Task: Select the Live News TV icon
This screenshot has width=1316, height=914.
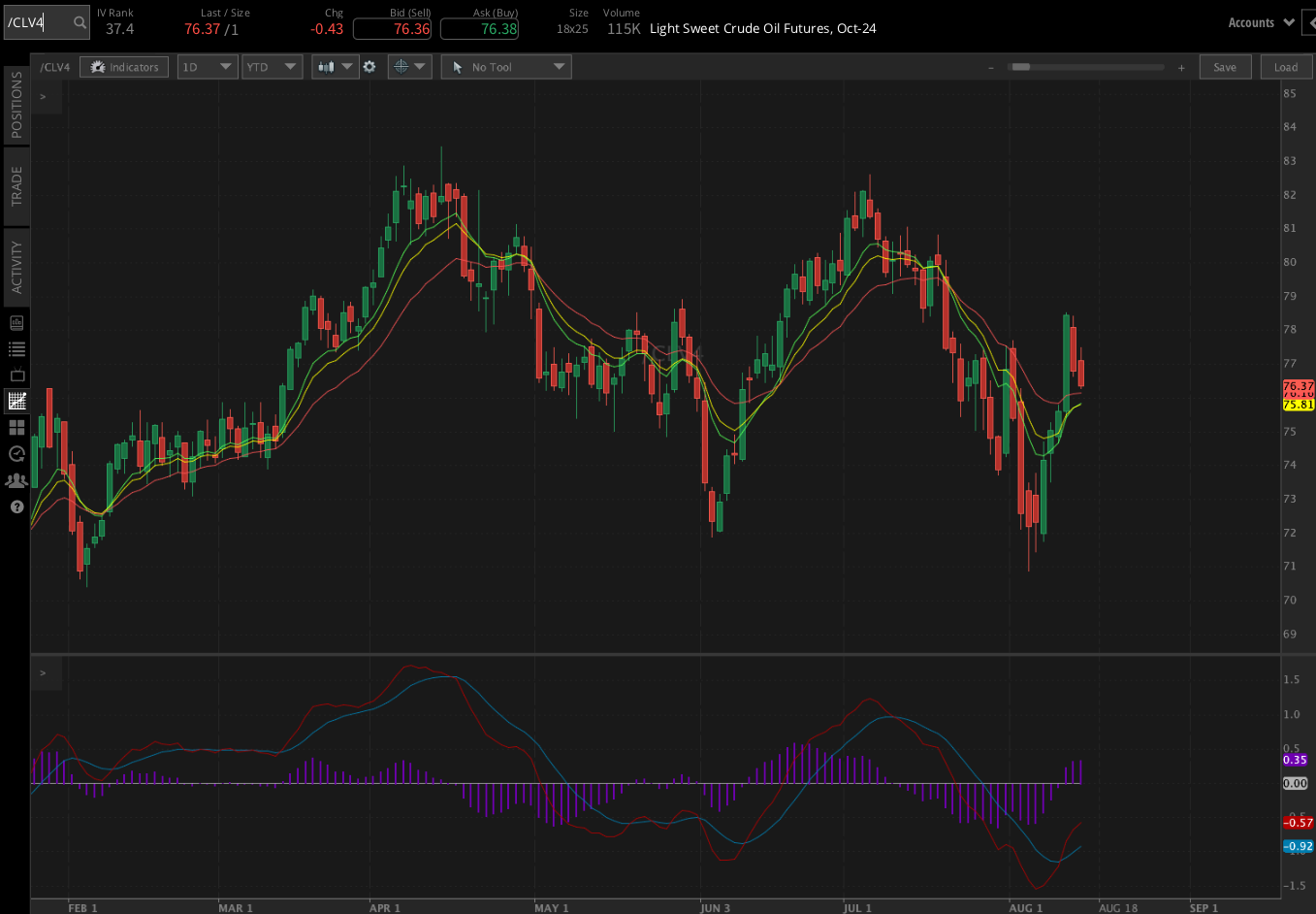Action: point(16,375)
